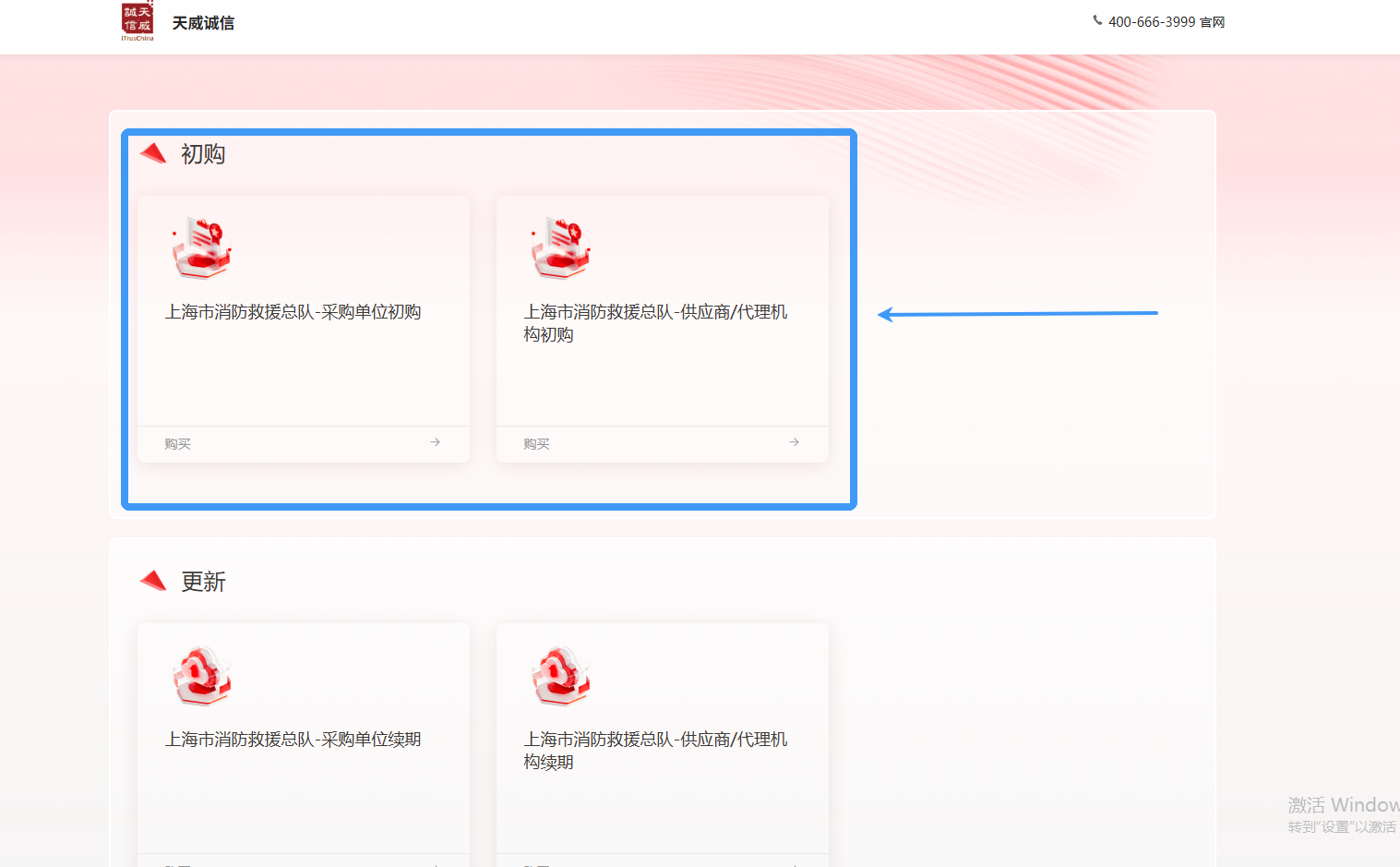Screen dimensions: 1400x867
Task: Click the arrow on 供应商/代理机构初购 card
Action: click(x=794, y=442)
